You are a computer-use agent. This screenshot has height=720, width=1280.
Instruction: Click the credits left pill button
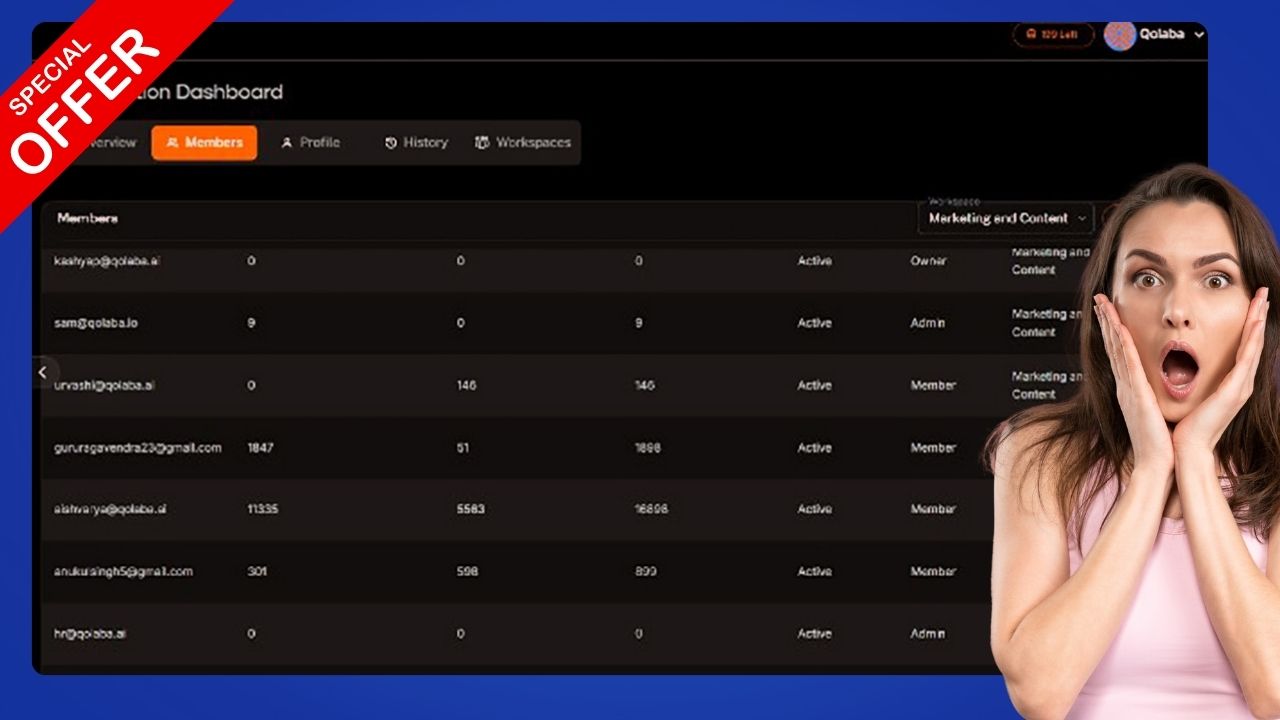pyautogui.click(x=1053, y=34)
